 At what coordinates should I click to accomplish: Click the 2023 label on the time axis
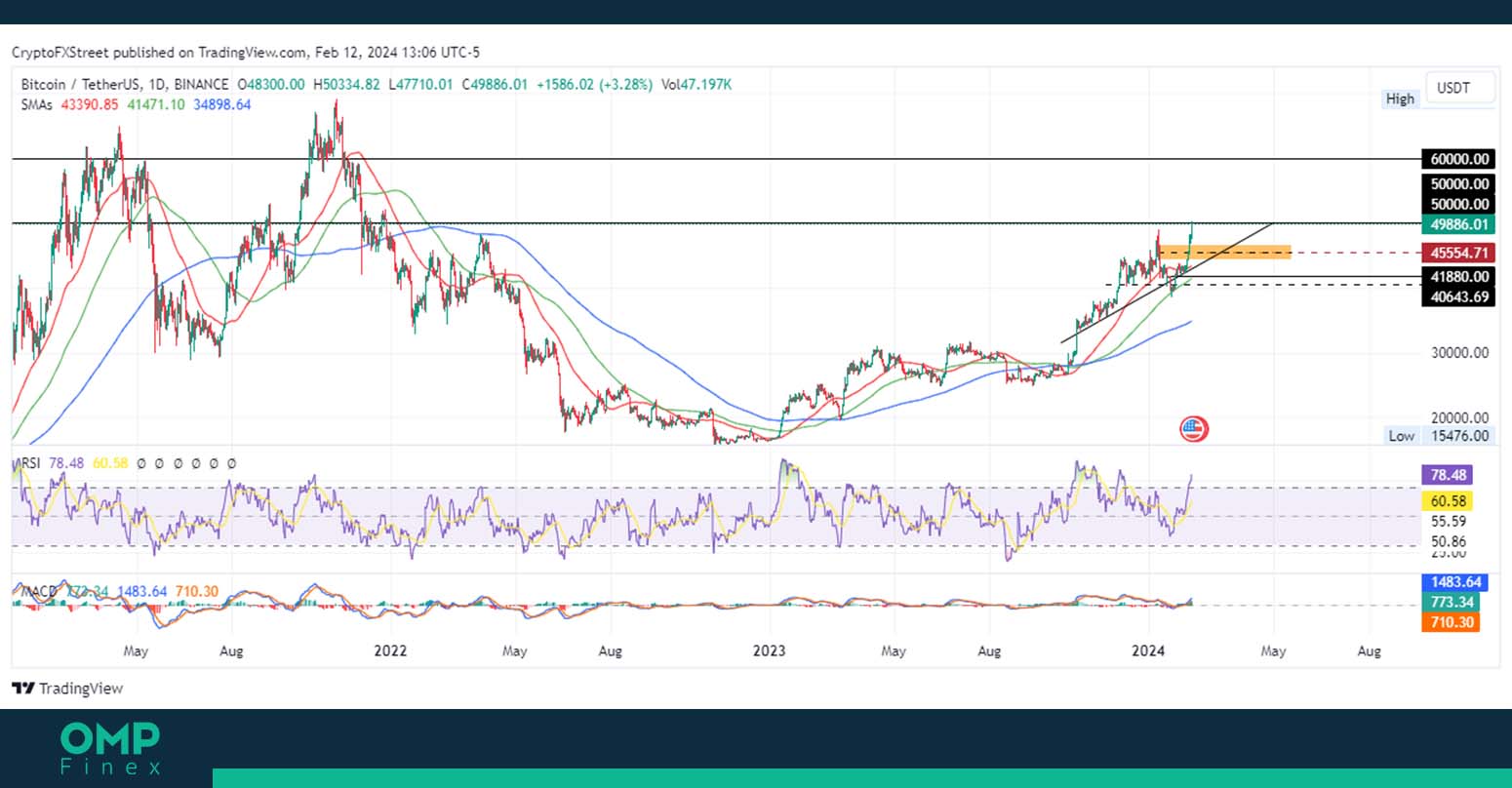click(x=770, y=650)
